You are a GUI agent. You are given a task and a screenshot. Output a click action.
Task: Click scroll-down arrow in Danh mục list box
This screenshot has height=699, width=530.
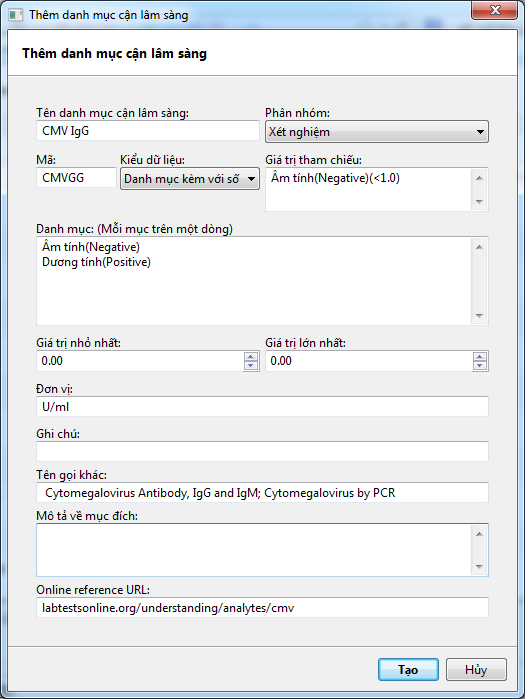pos(479,316)
